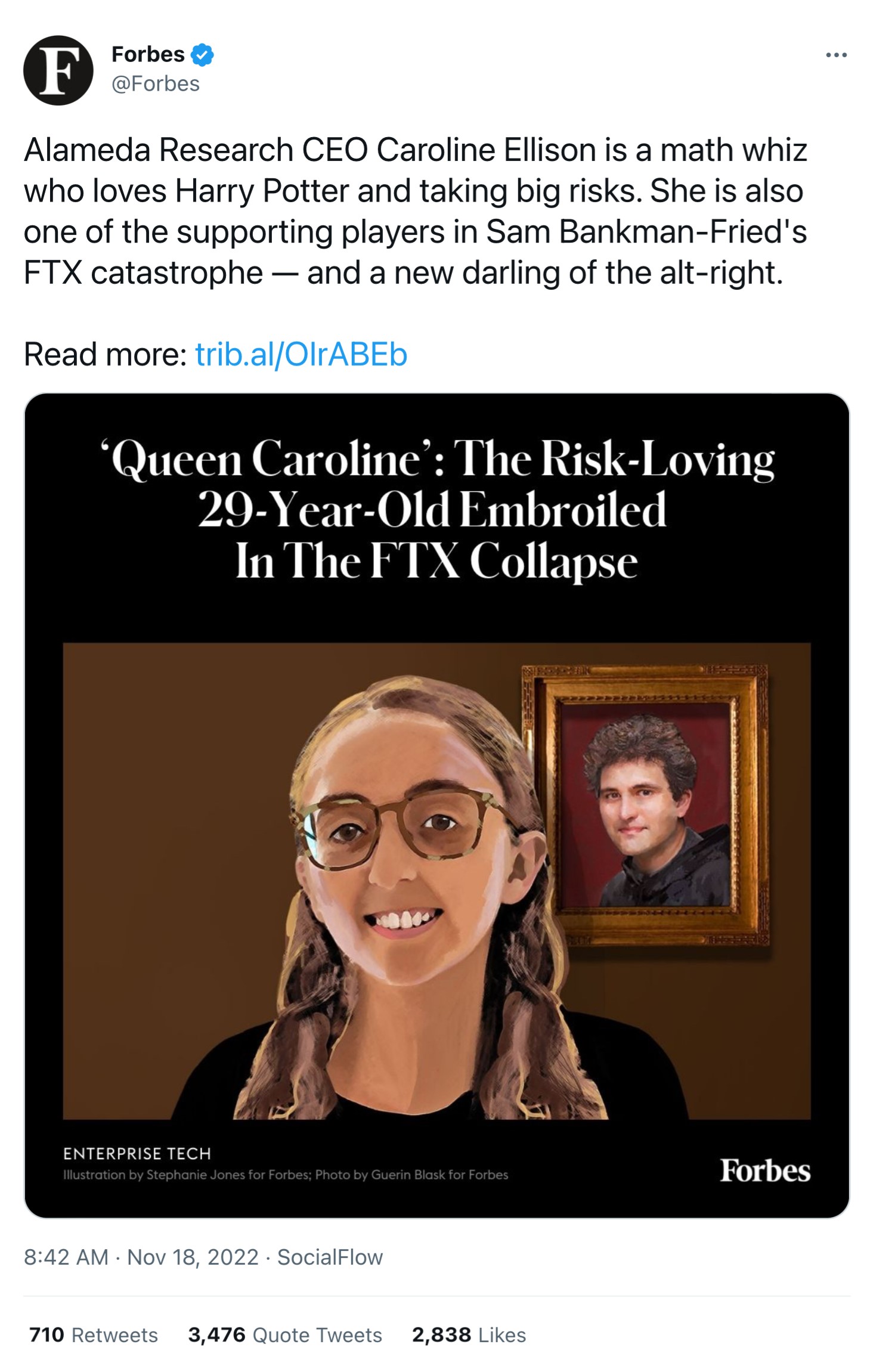
Task: Click the 8:42 AM timestamp
Action: coord(66,1257)
